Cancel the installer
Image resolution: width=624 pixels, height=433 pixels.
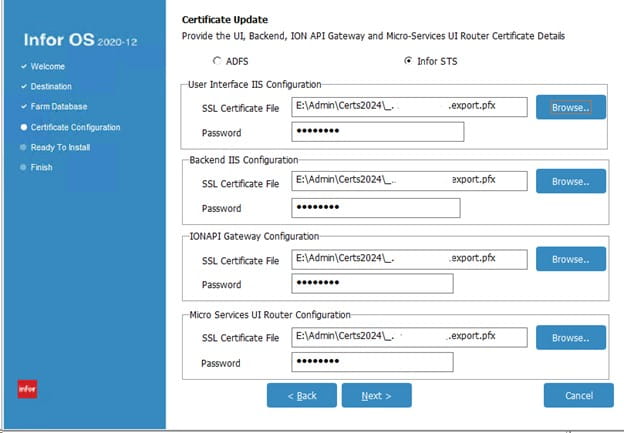pyautogui.click(x=579, y=396)
